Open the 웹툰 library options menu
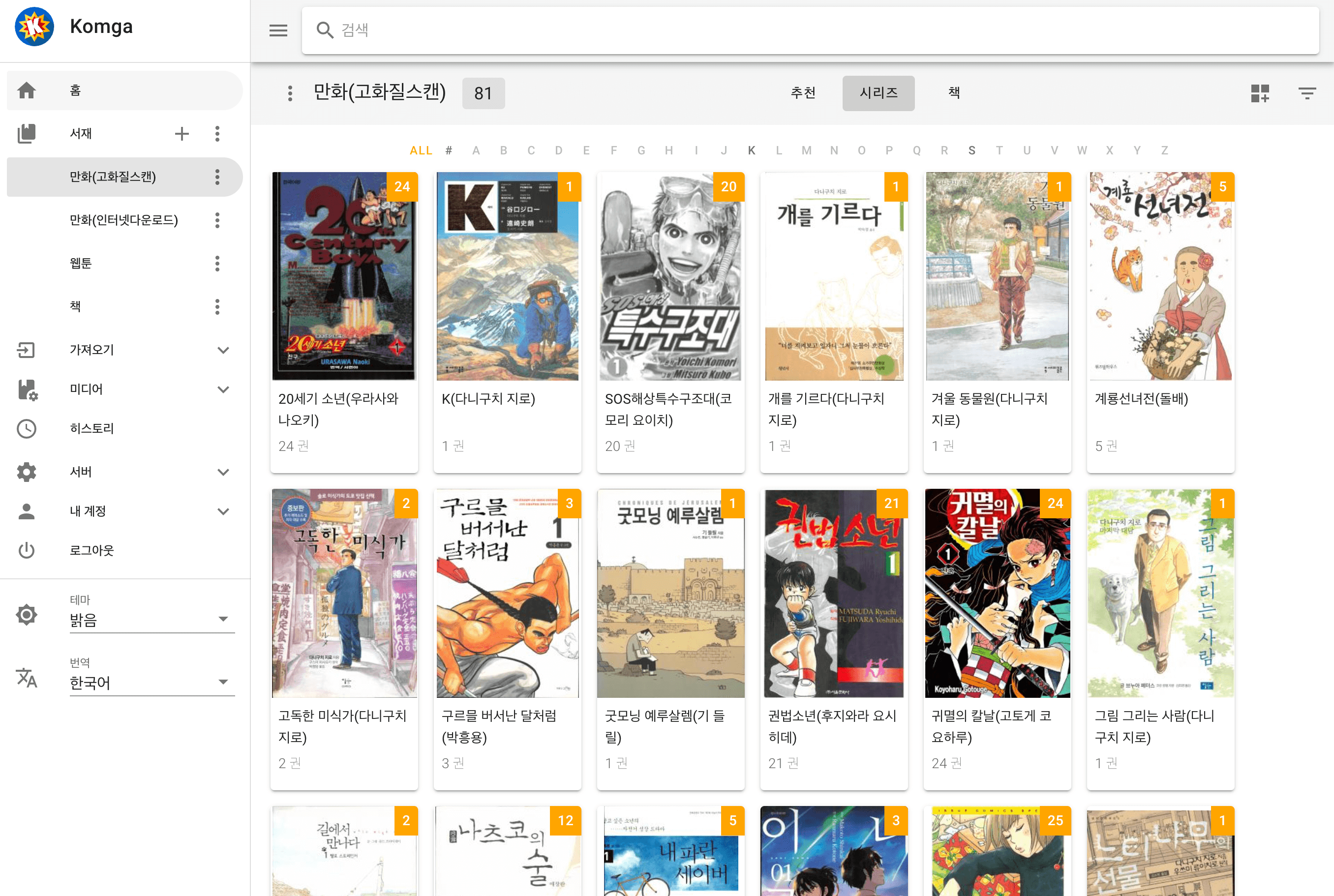Viewport: 1334px width, 896px height. 217,264
